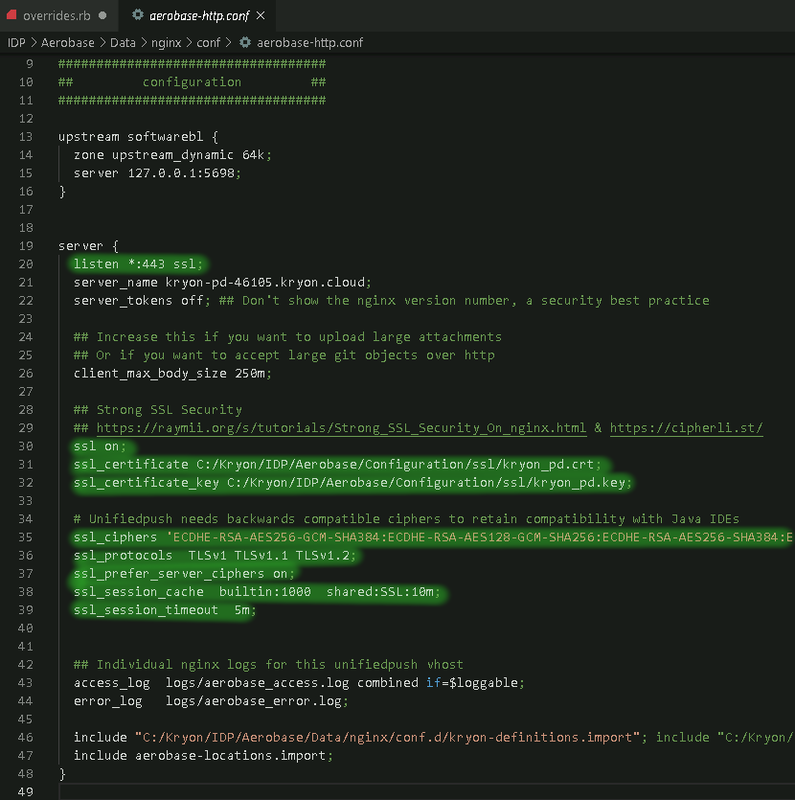
Task: Open the Data breadcrumb segment
Action: 123,43
